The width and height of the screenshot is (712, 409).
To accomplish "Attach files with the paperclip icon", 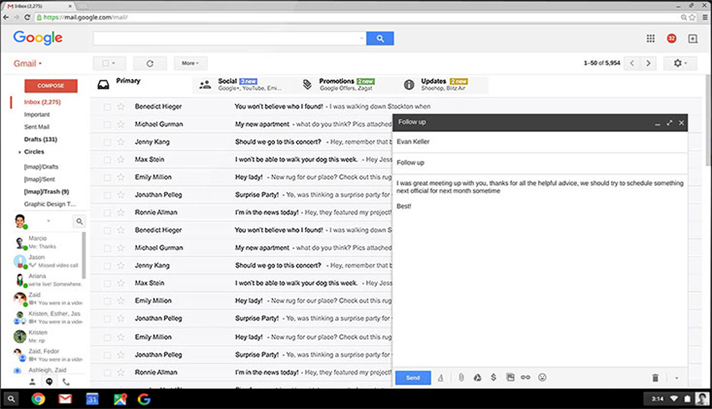I will [x=461, y=378].
